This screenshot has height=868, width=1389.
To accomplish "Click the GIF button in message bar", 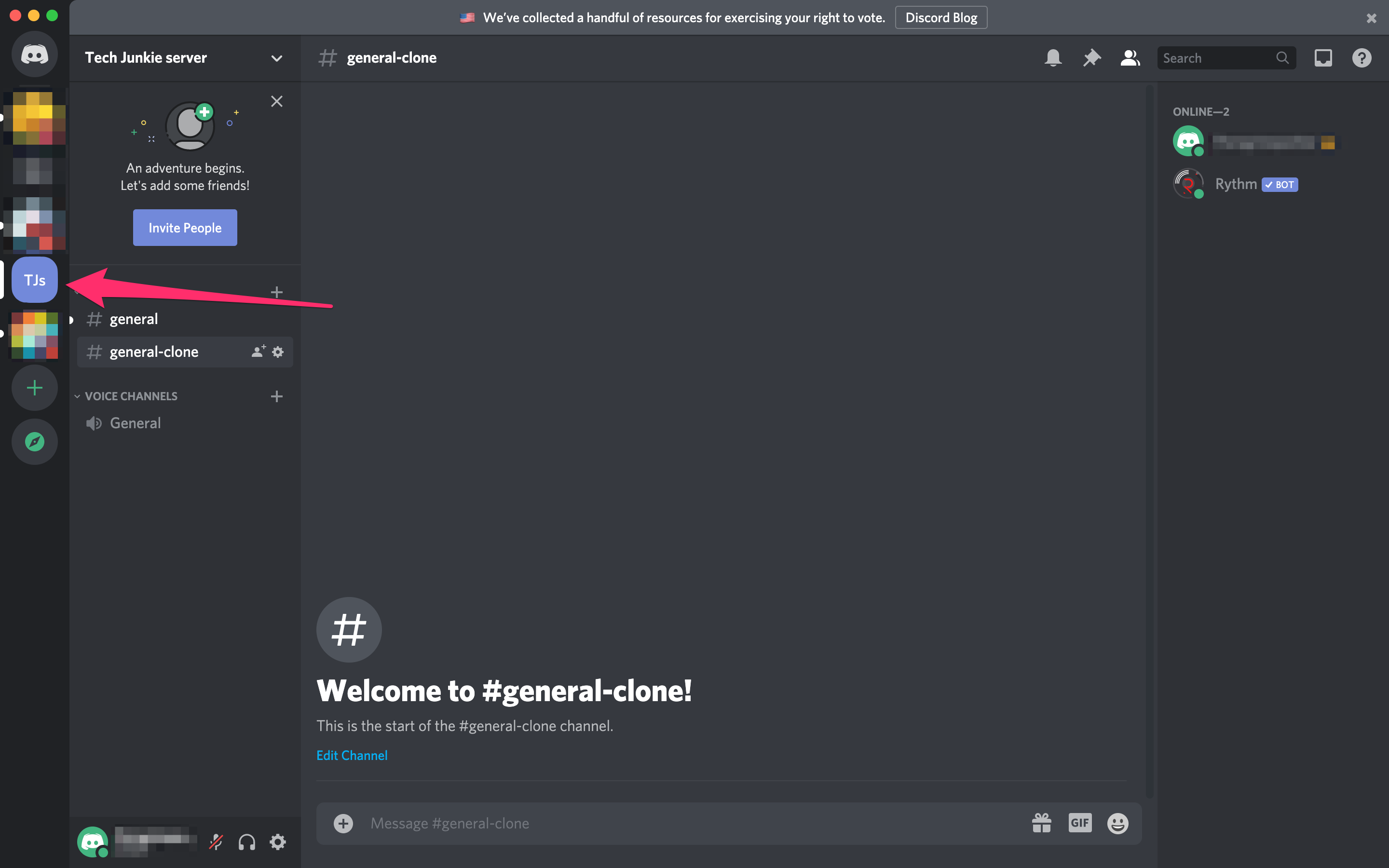I will pyautogui.click(x=1079, y=823).
